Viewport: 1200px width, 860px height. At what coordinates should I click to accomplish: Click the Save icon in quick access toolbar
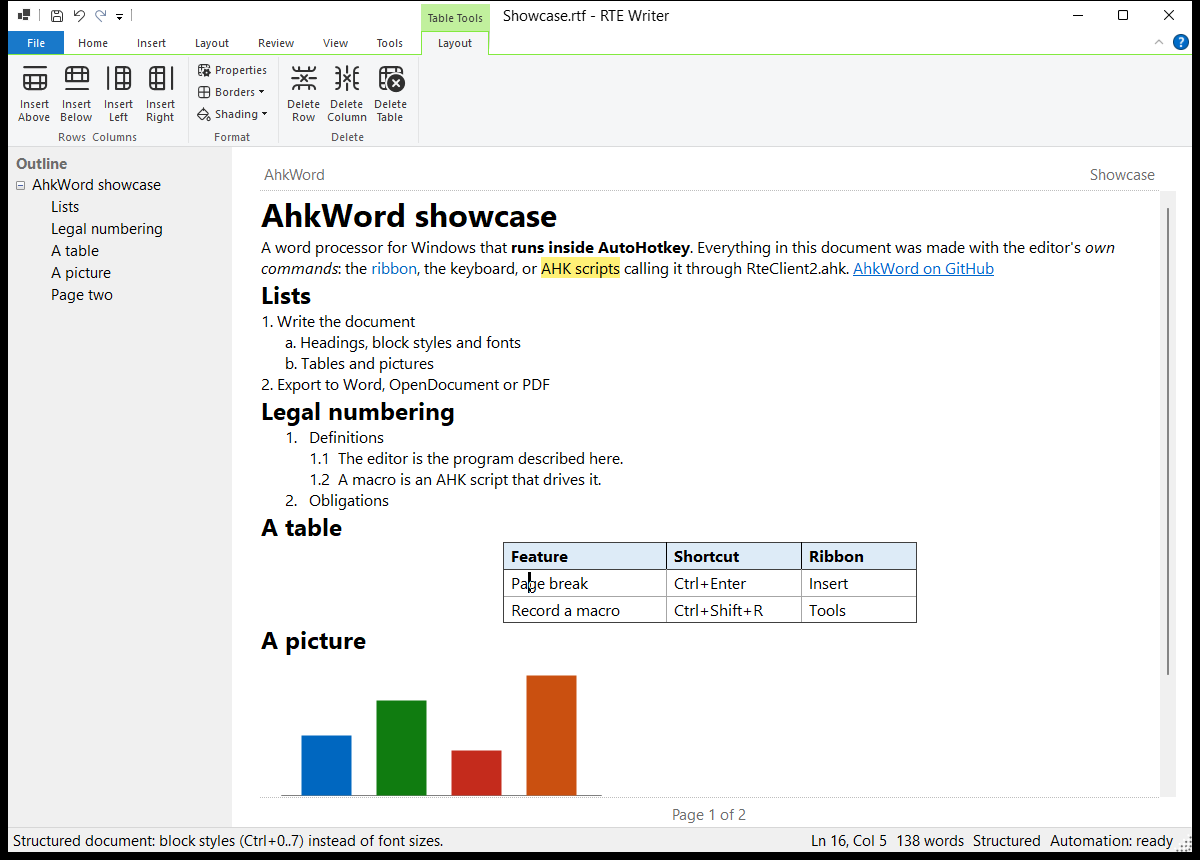click(x=57, y=16)
